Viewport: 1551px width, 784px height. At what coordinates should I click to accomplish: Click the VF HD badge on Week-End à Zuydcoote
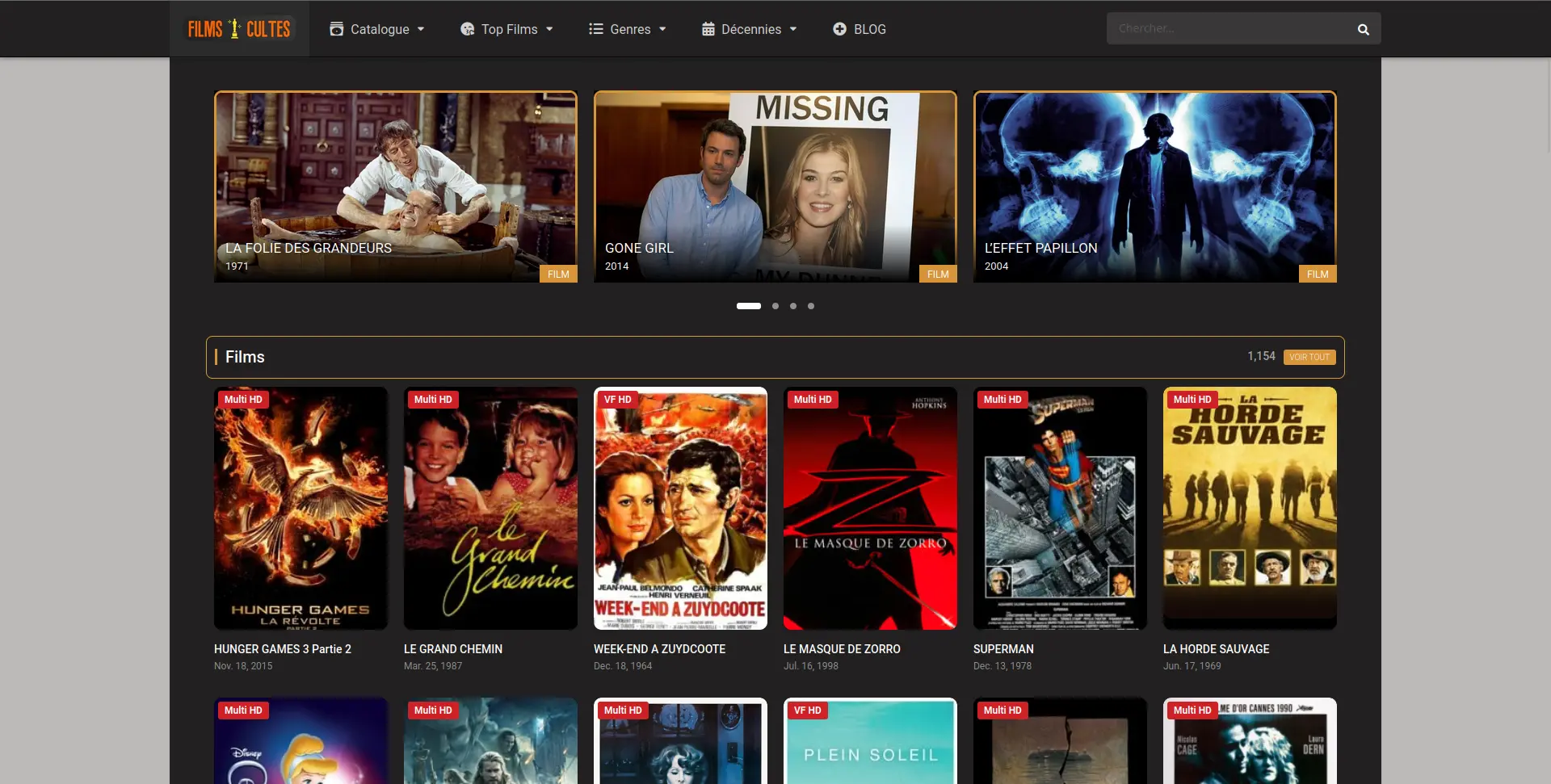click(x=618, y=400)
